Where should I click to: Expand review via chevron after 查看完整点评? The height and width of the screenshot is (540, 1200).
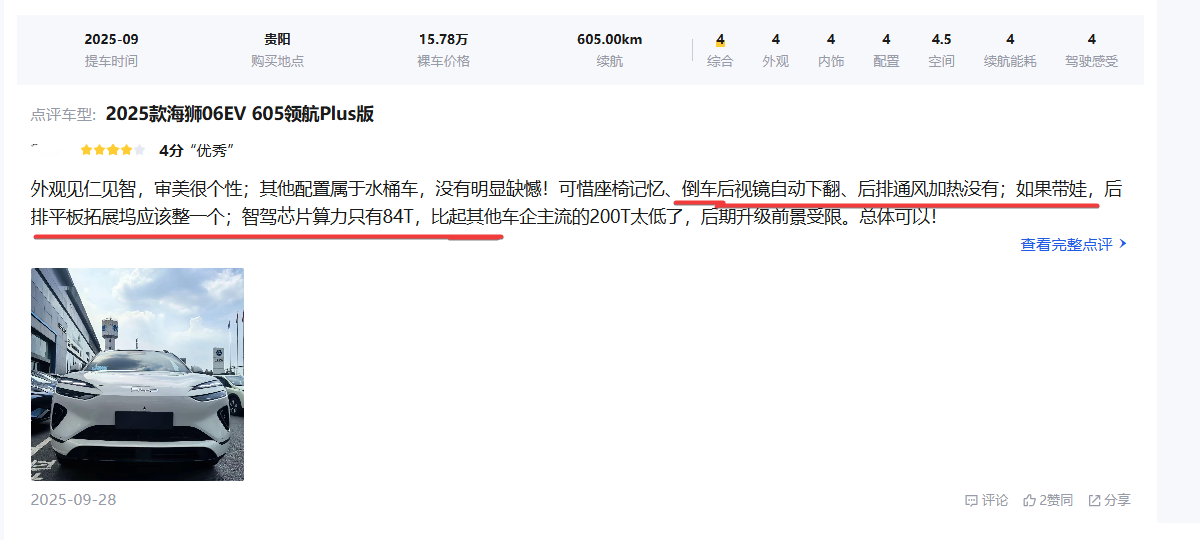pyautogui.click(x=1123, y=244)
